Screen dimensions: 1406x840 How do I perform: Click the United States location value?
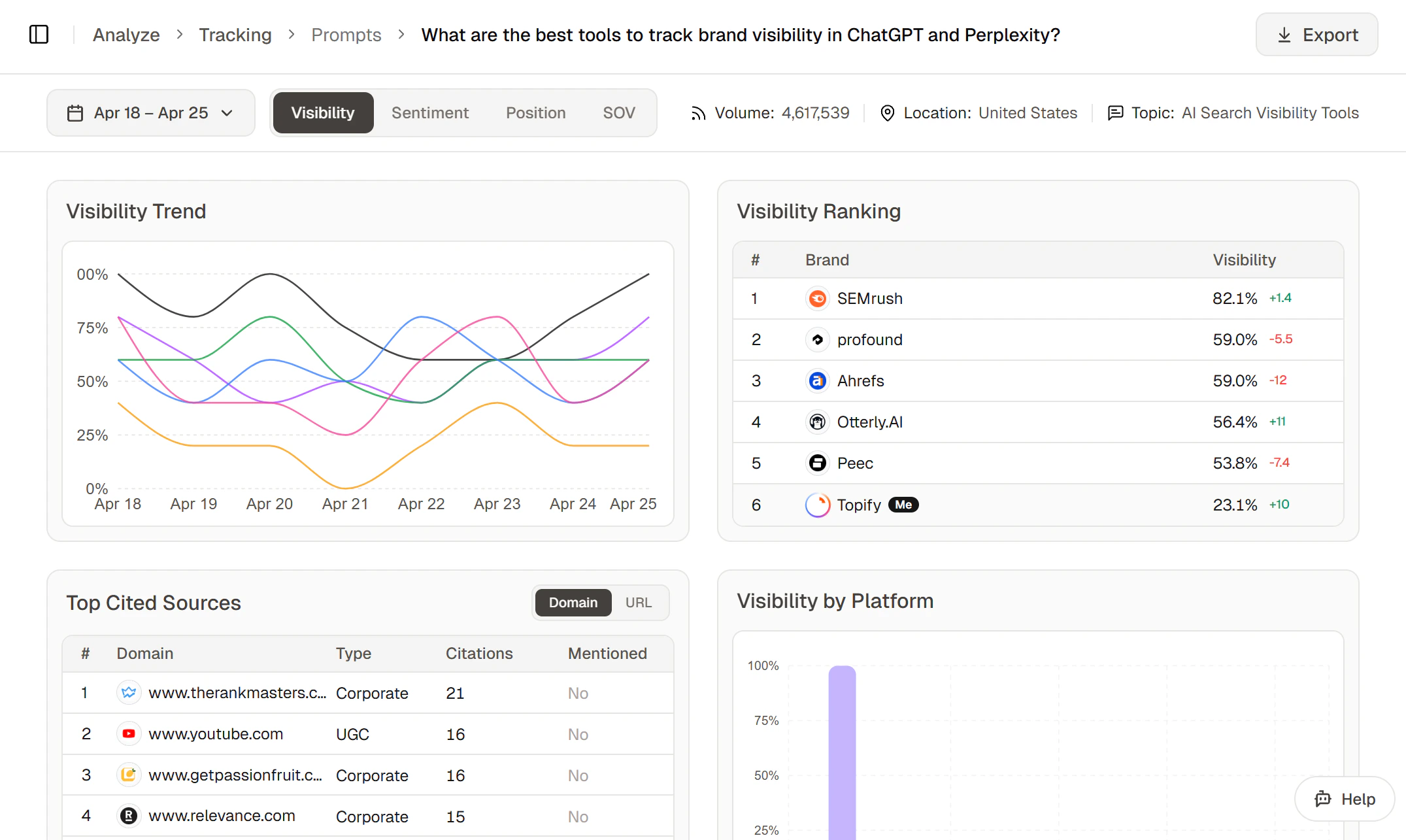(1028, 113)
